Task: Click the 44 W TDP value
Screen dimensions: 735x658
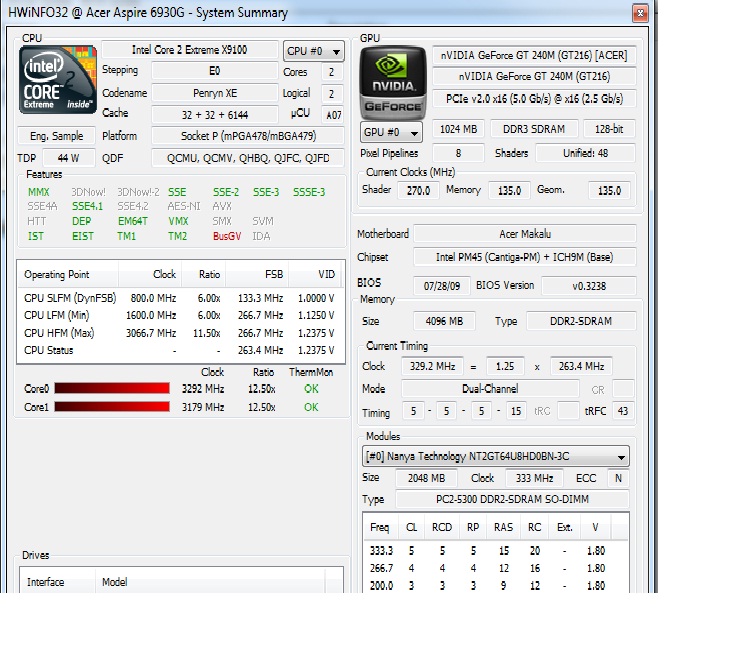Action: tap(68, 158)
